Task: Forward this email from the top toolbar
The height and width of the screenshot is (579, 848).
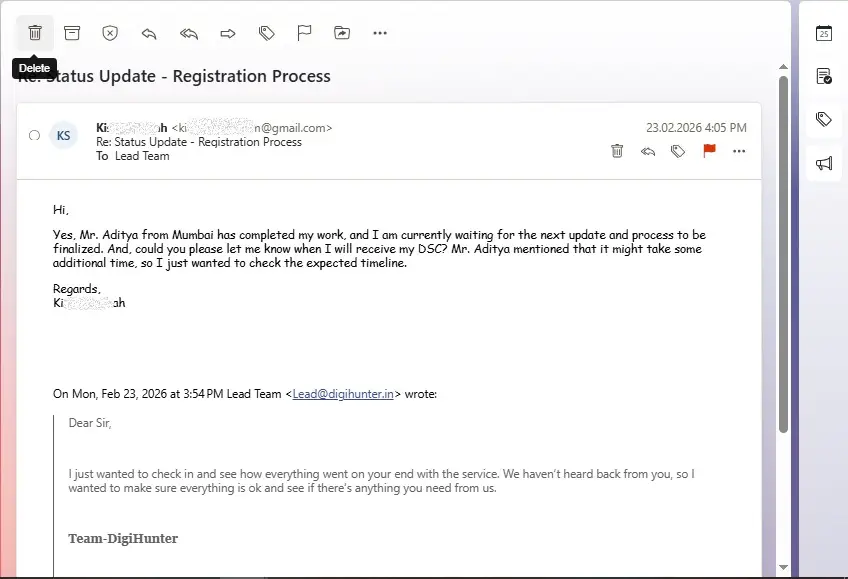Action: 227,33
